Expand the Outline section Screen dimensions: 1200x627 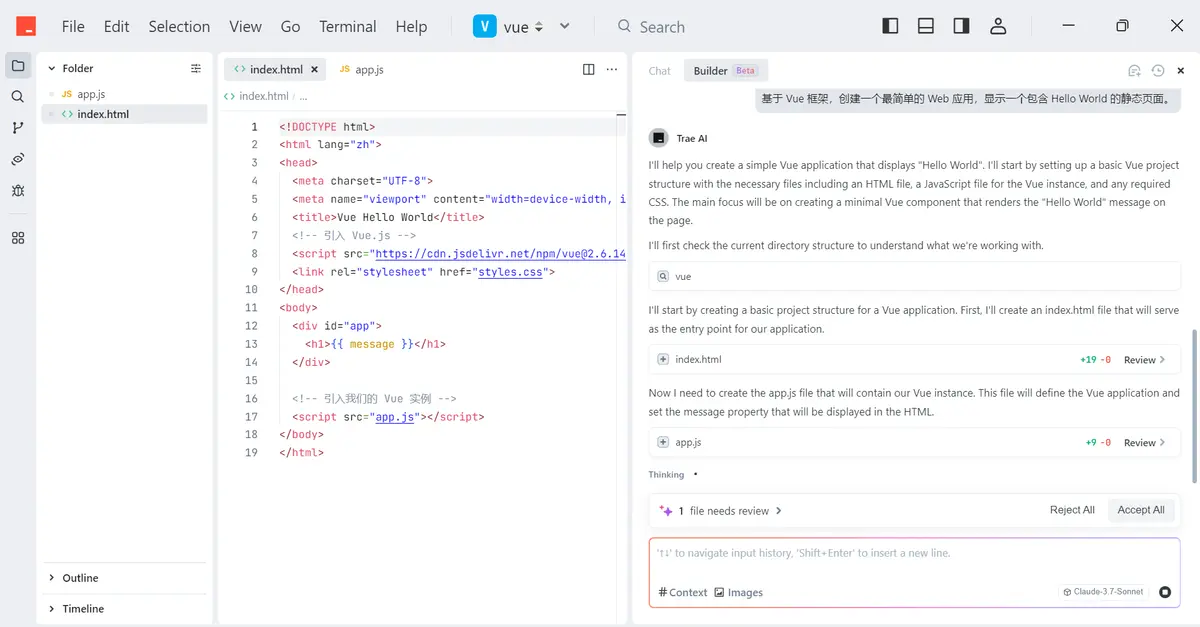pyautogui.click(x=125, y=578)
